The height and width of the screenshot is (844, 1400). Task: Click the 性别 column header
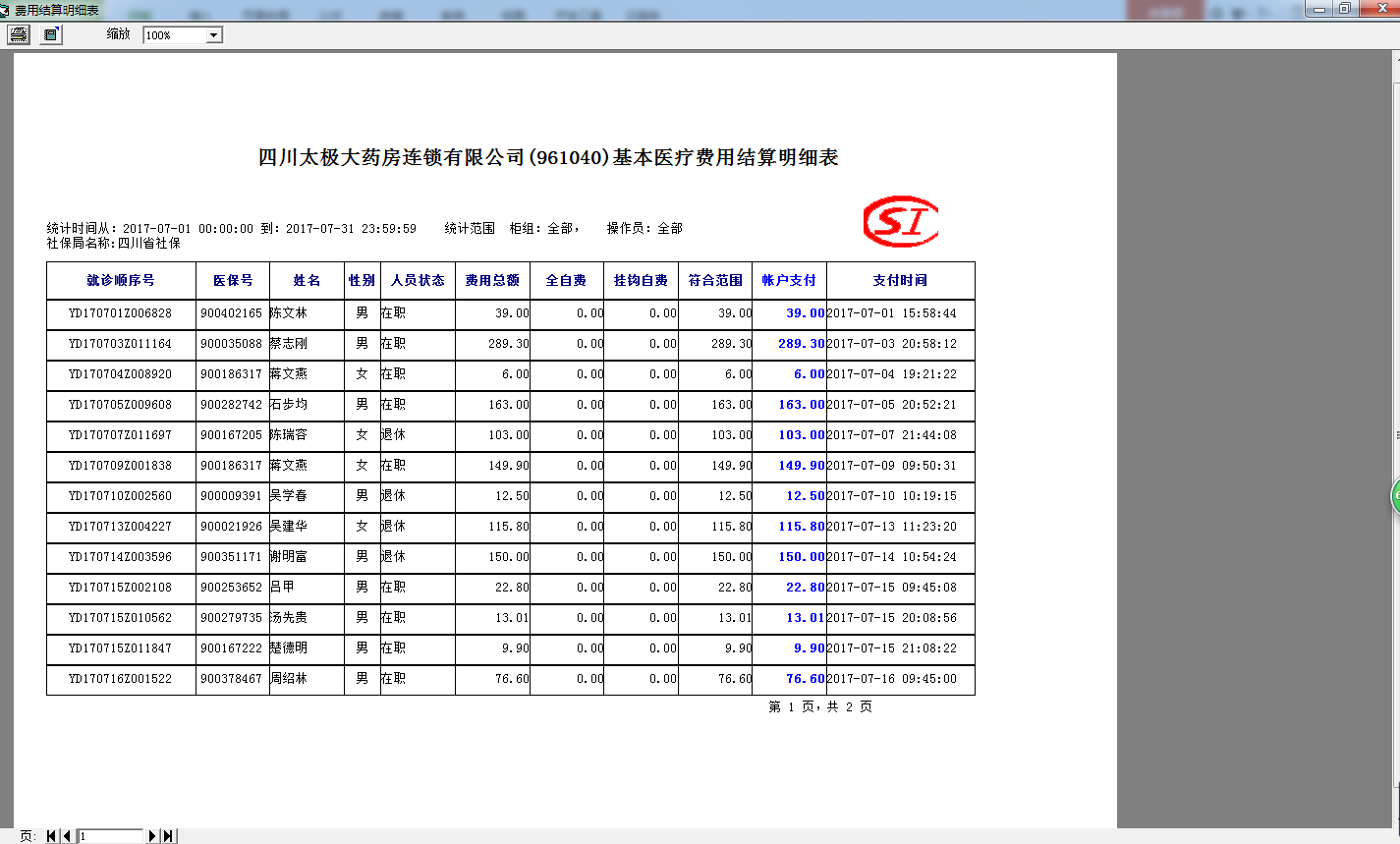(x=362, y=280)
